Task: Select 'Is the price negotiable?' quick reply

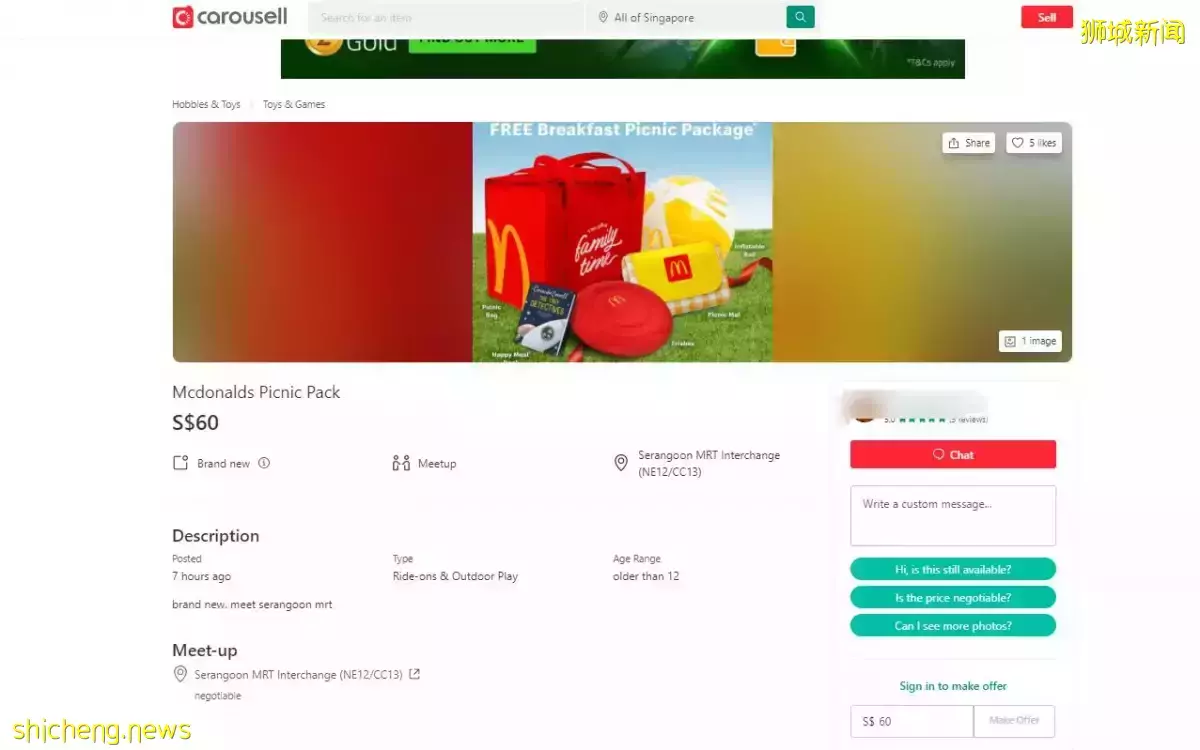Action: point(953,597)
